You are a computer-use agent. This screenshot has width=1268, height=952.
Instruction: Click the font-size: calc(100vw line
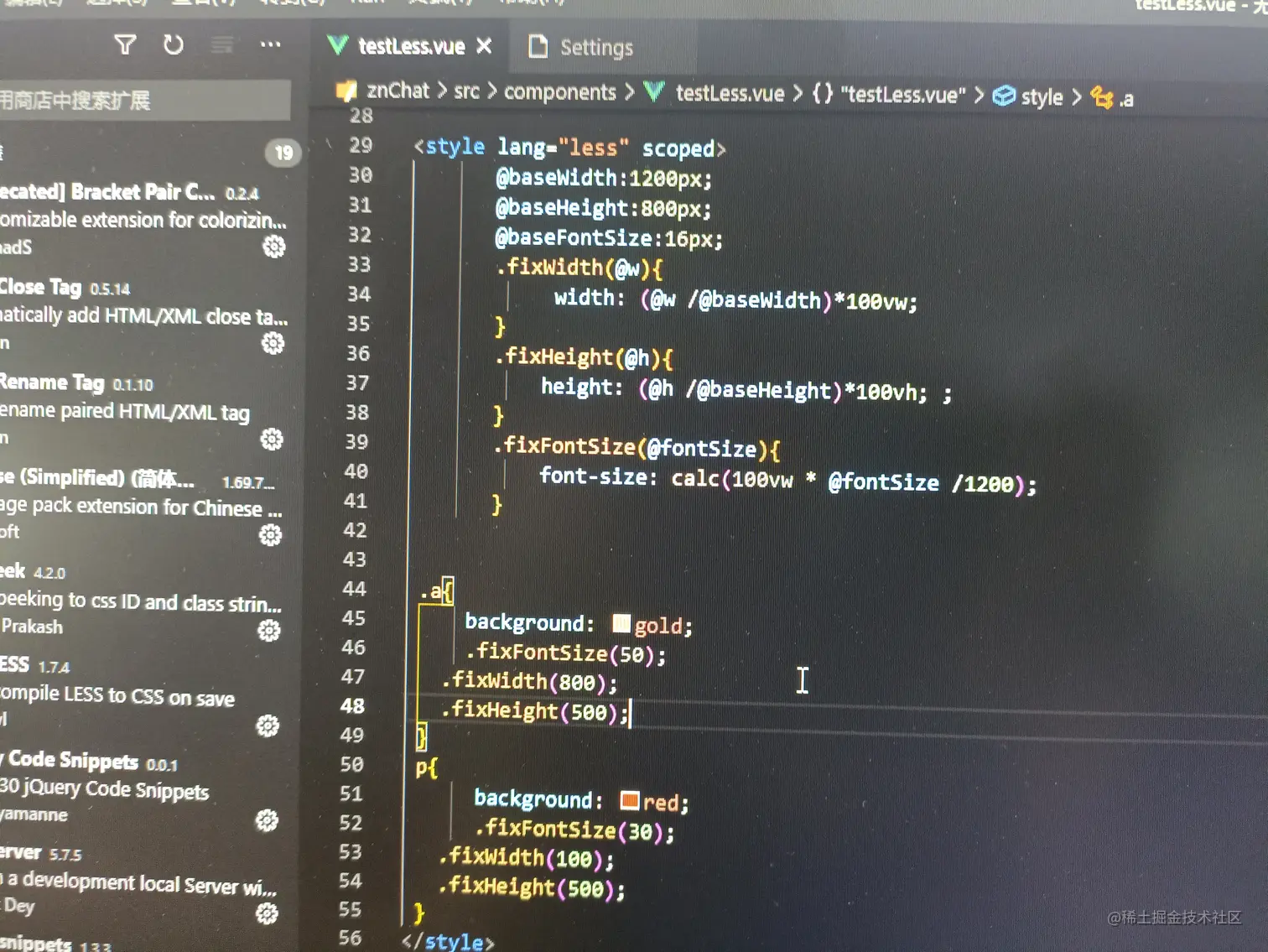[x=787, y=480]
